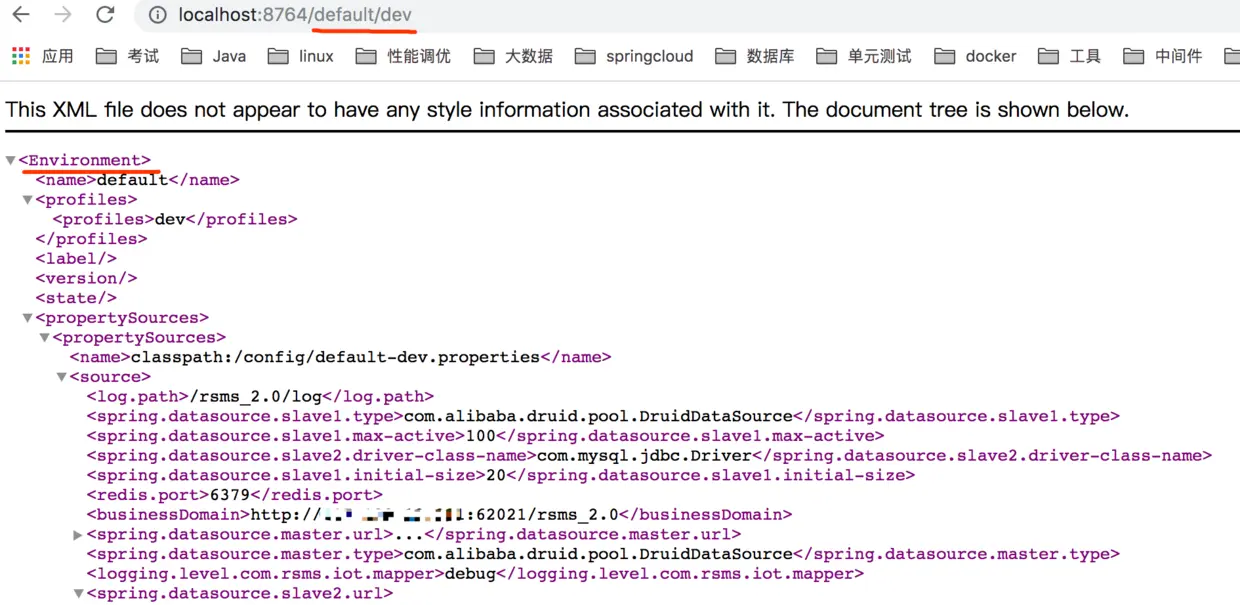Collapse the outer propertySources node
The width and height of the screenshot is (1240, 605).
click(27, 318)
